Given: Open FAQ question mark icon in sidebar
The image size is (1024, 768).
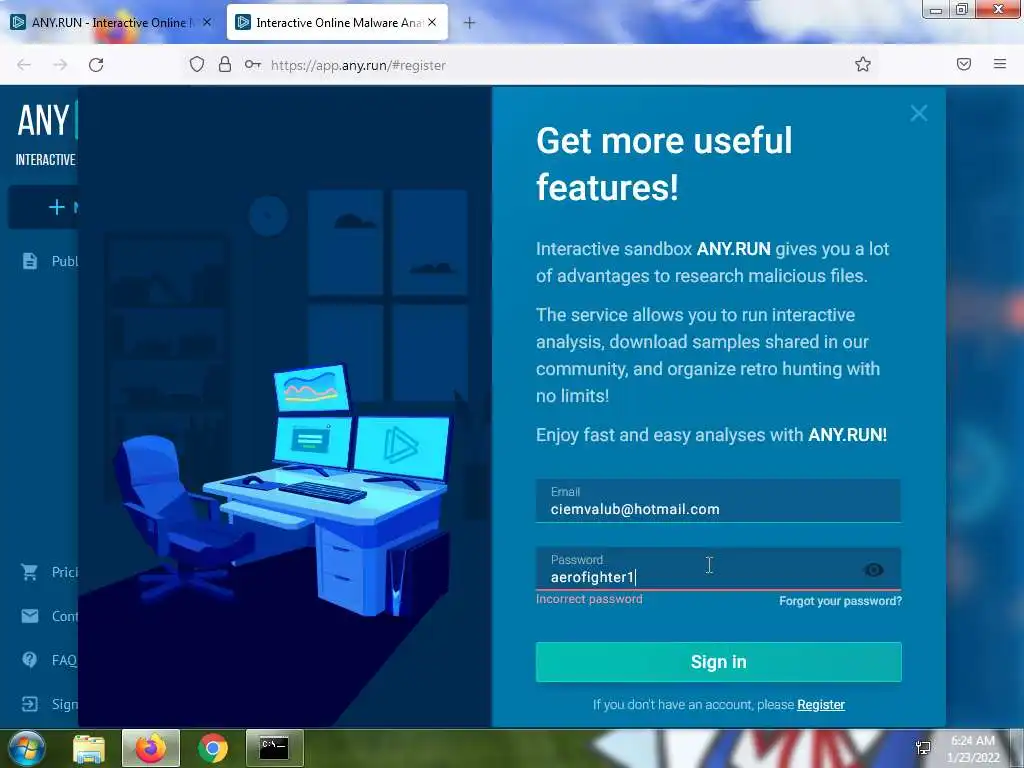Looking at the screenshot, I should (x=29, y=660).
